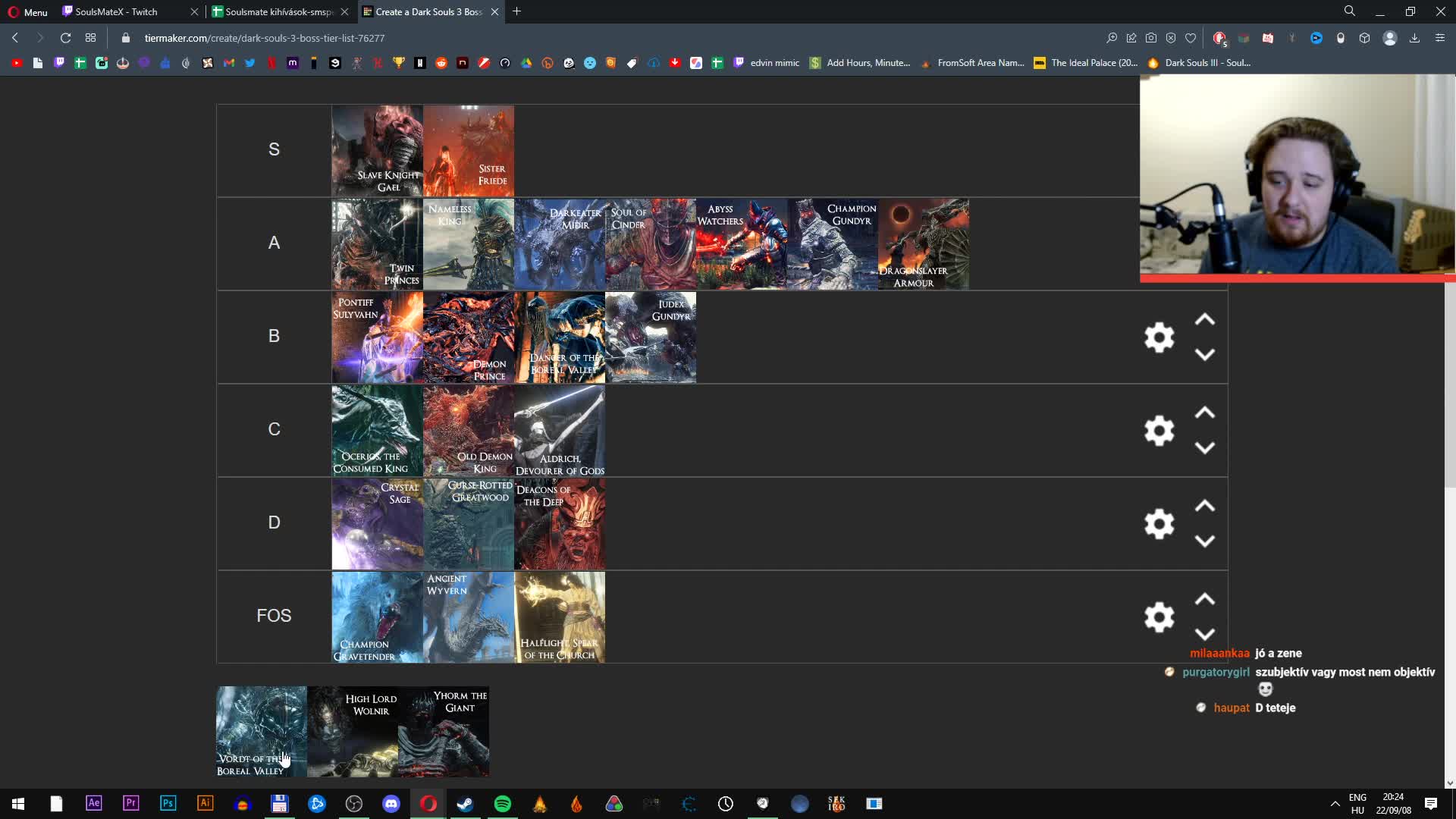
Task: Open the Netflix bookmark icon
Action: tap(271, 63)
